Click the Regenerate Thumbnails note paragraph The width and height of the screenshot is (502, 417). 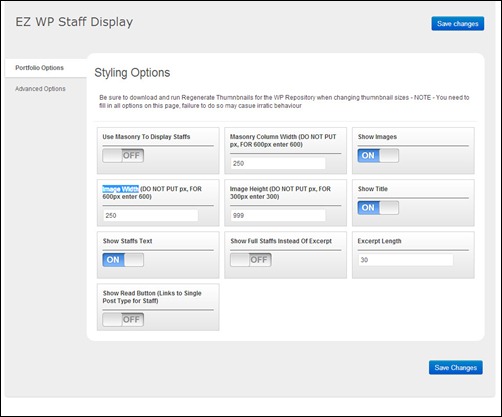click(284, 102)
